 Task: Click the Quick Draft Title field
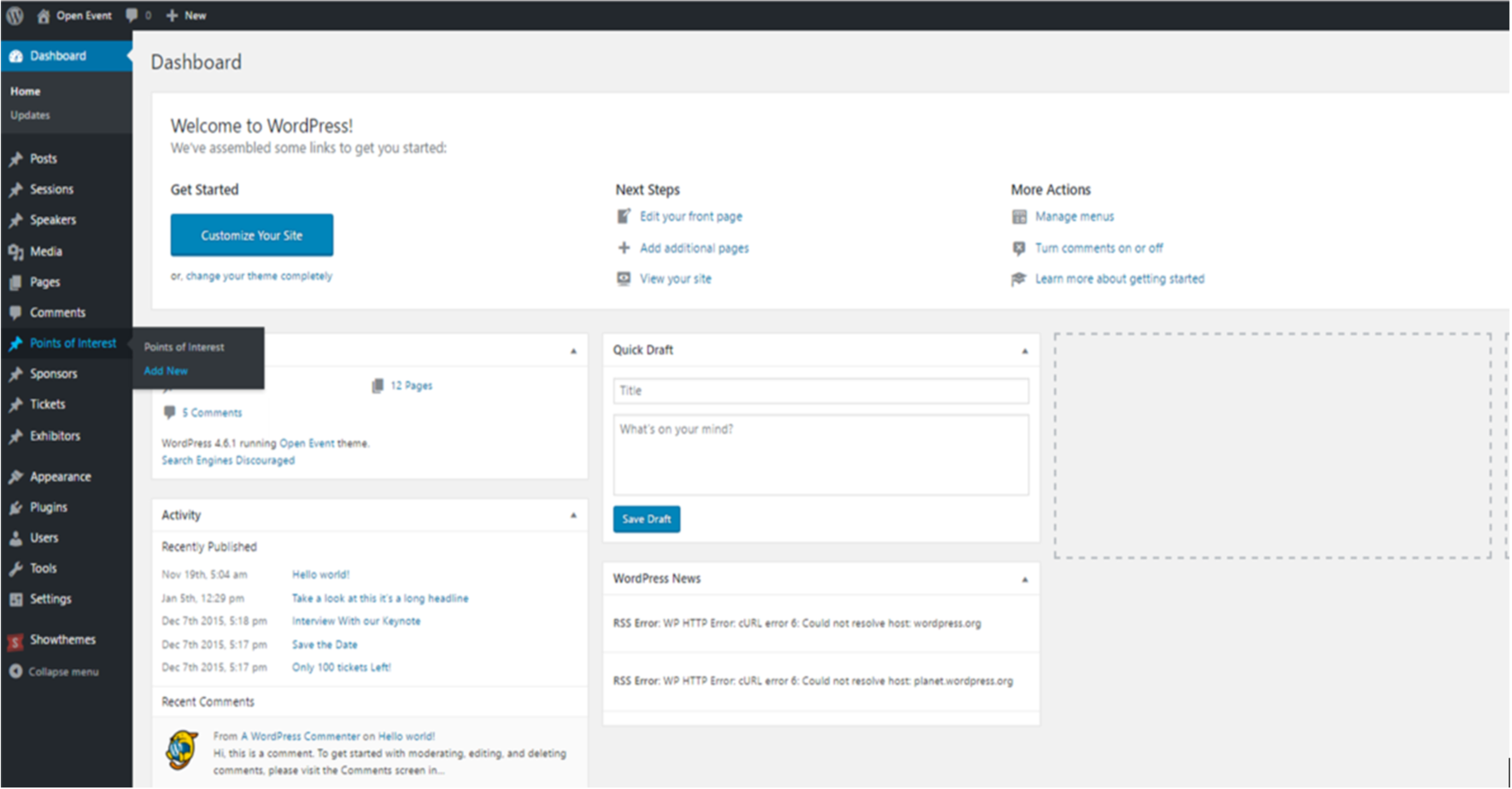point(821,391)
